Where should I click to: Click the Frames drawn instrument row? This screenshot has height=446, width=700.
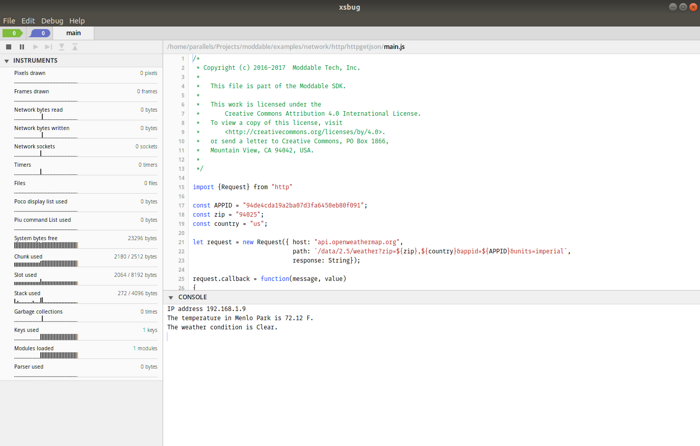85,94
